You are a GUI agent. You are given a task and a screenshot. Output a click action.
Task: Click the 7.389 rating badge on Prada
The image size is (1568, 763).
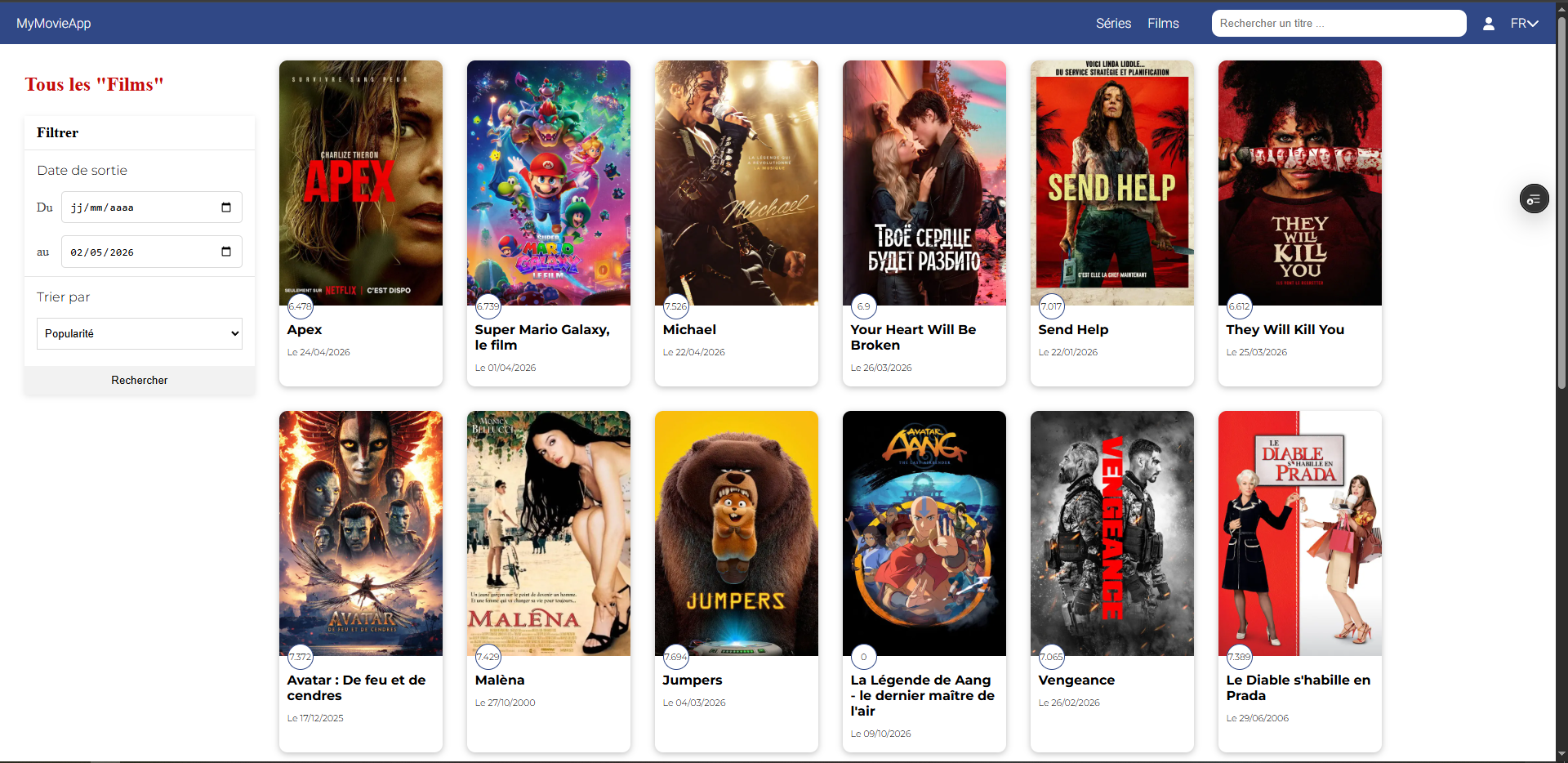(1239, 657)
